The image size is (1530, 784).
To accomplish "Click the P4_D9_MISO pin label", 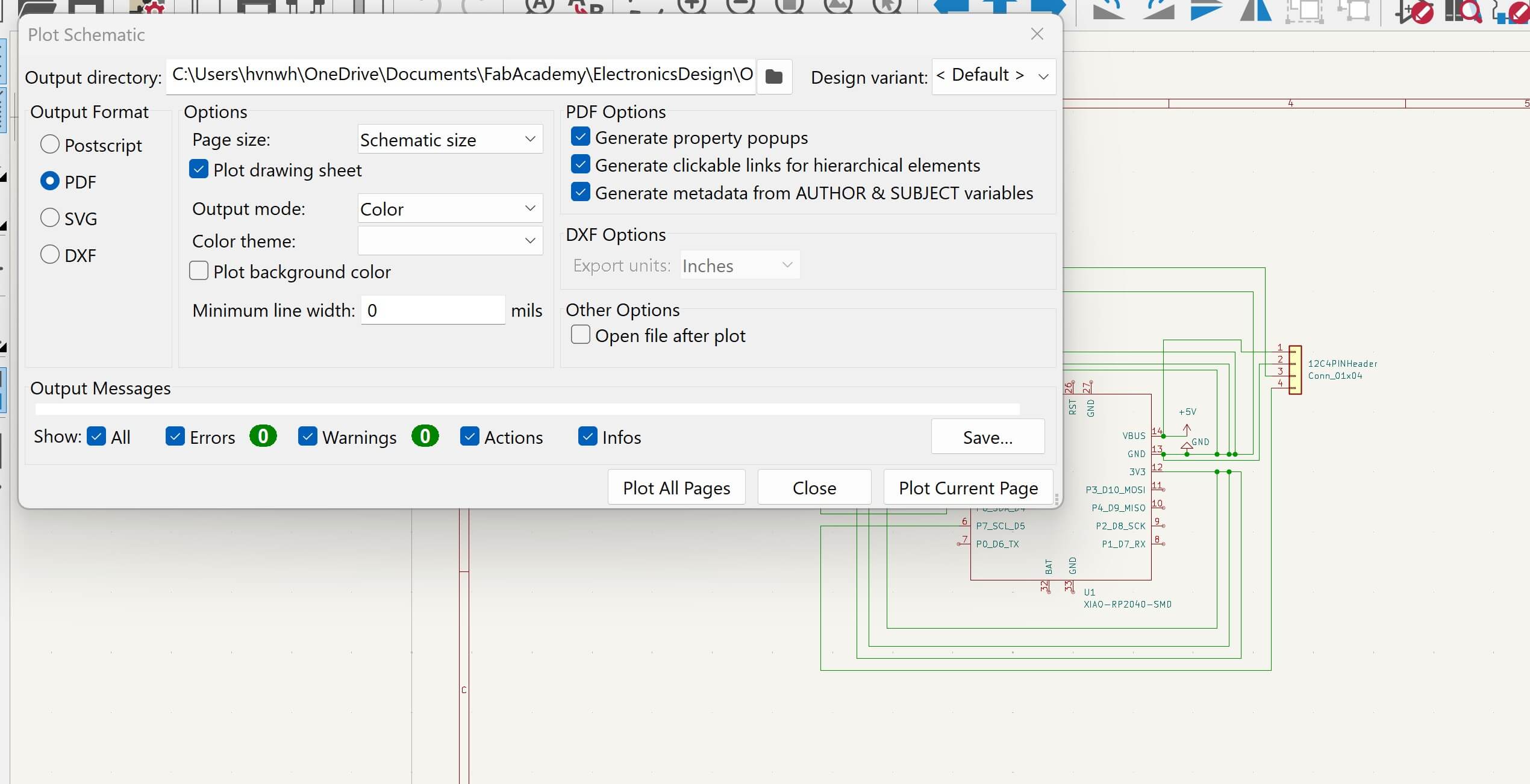I will tap(1119, 508).
